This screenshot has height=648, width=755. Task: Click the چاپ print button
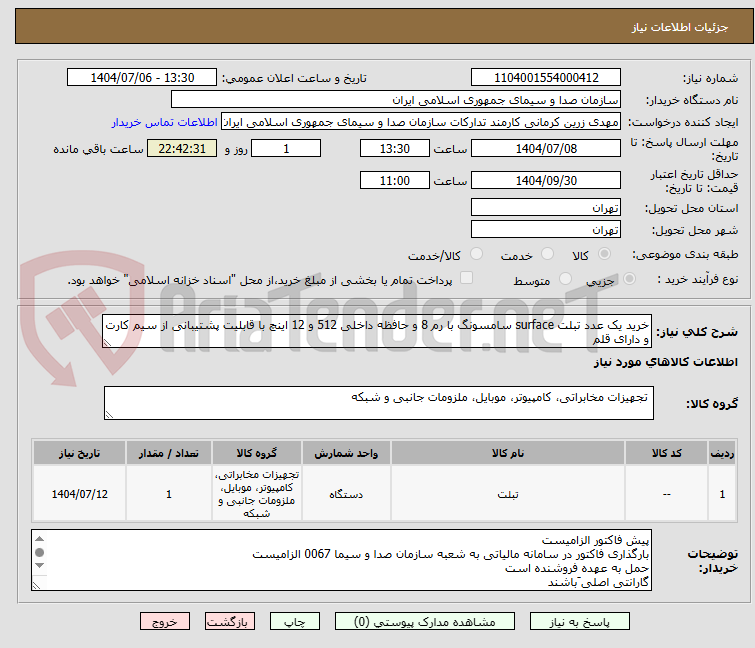click(295, 621)
